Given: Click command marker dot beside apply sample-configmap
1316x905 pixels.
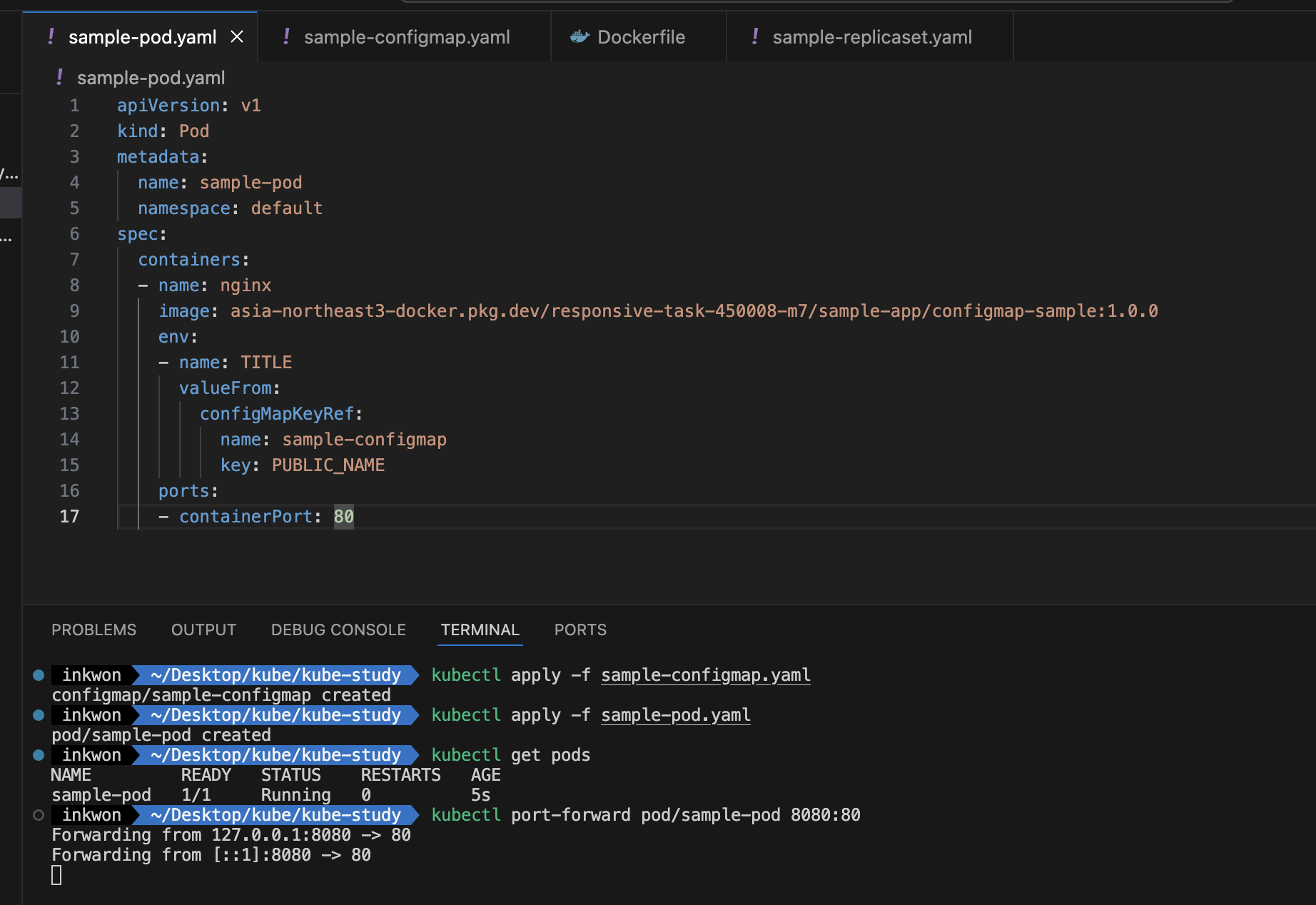Looking at the screenshot, I should click(x=39, y=675).
